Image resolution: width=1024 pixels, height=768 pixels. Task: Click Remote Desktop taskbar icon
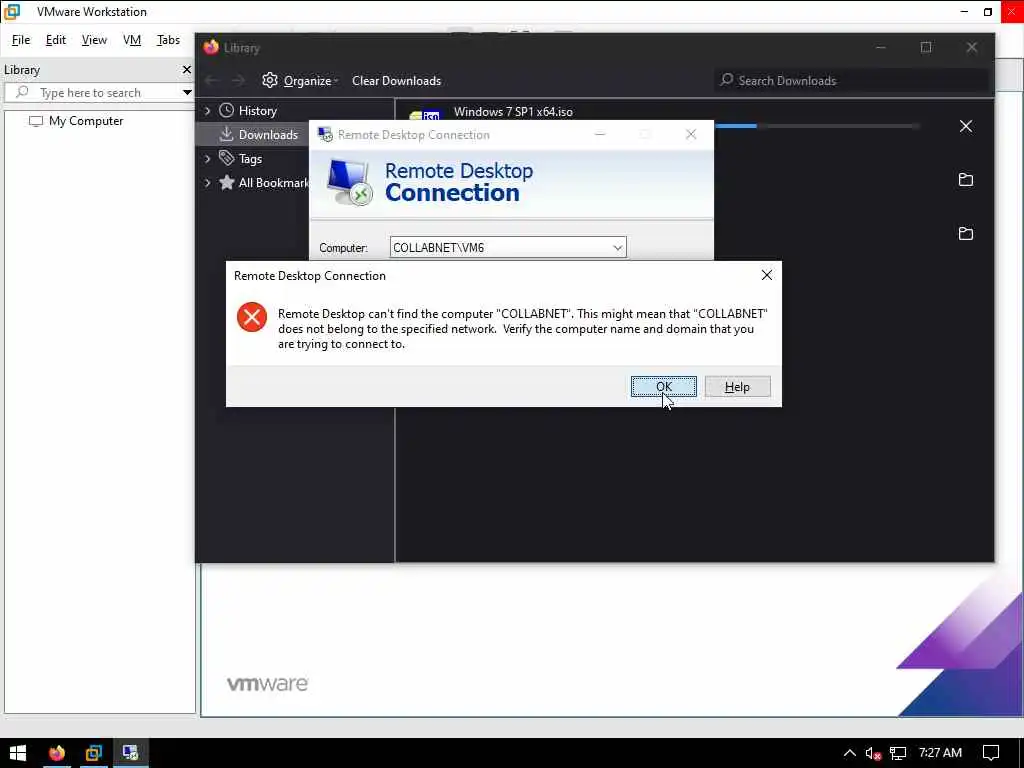[x=131, y=753]
